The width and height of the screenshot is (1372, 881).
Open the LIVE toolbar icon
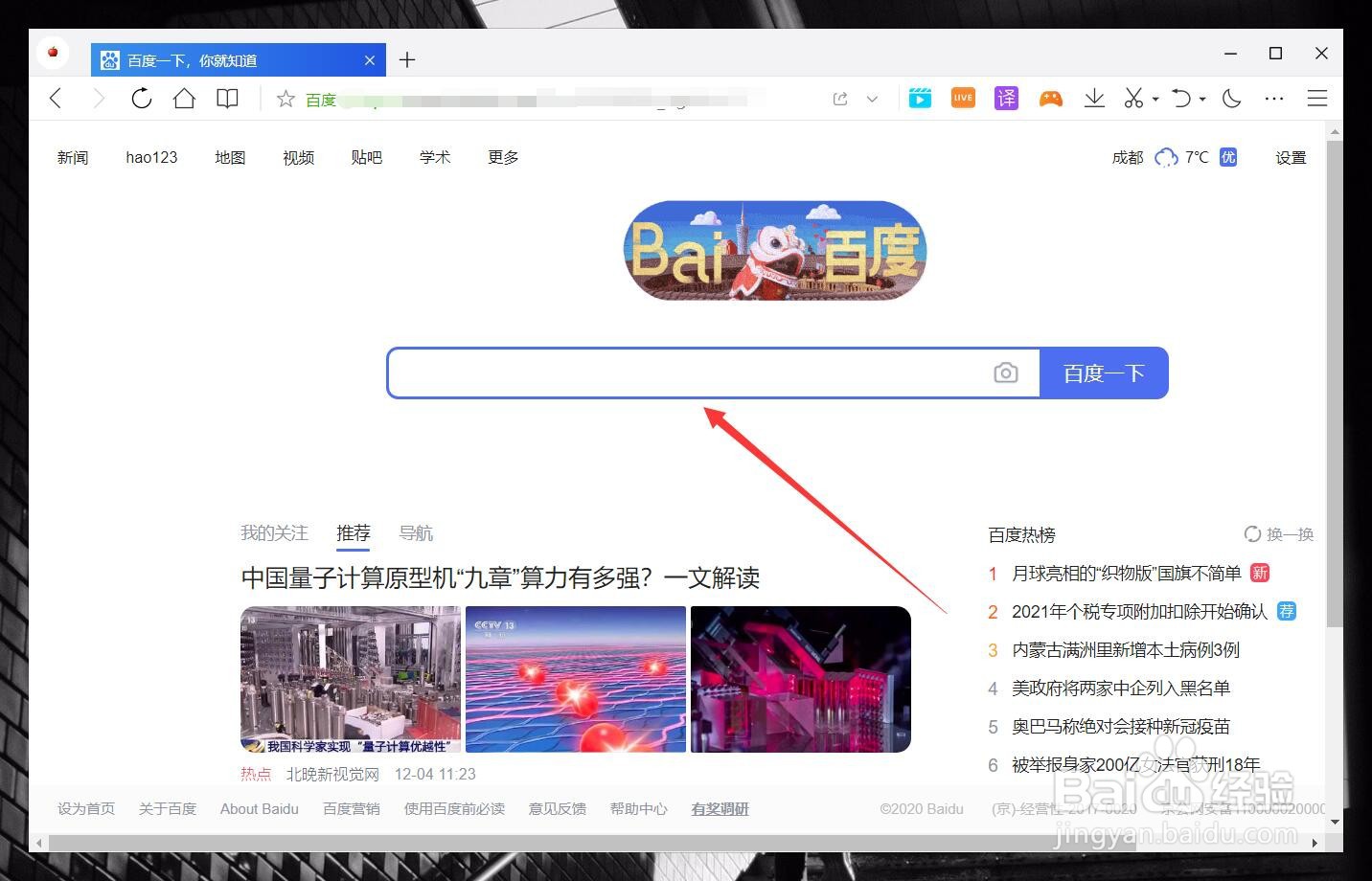963,98
